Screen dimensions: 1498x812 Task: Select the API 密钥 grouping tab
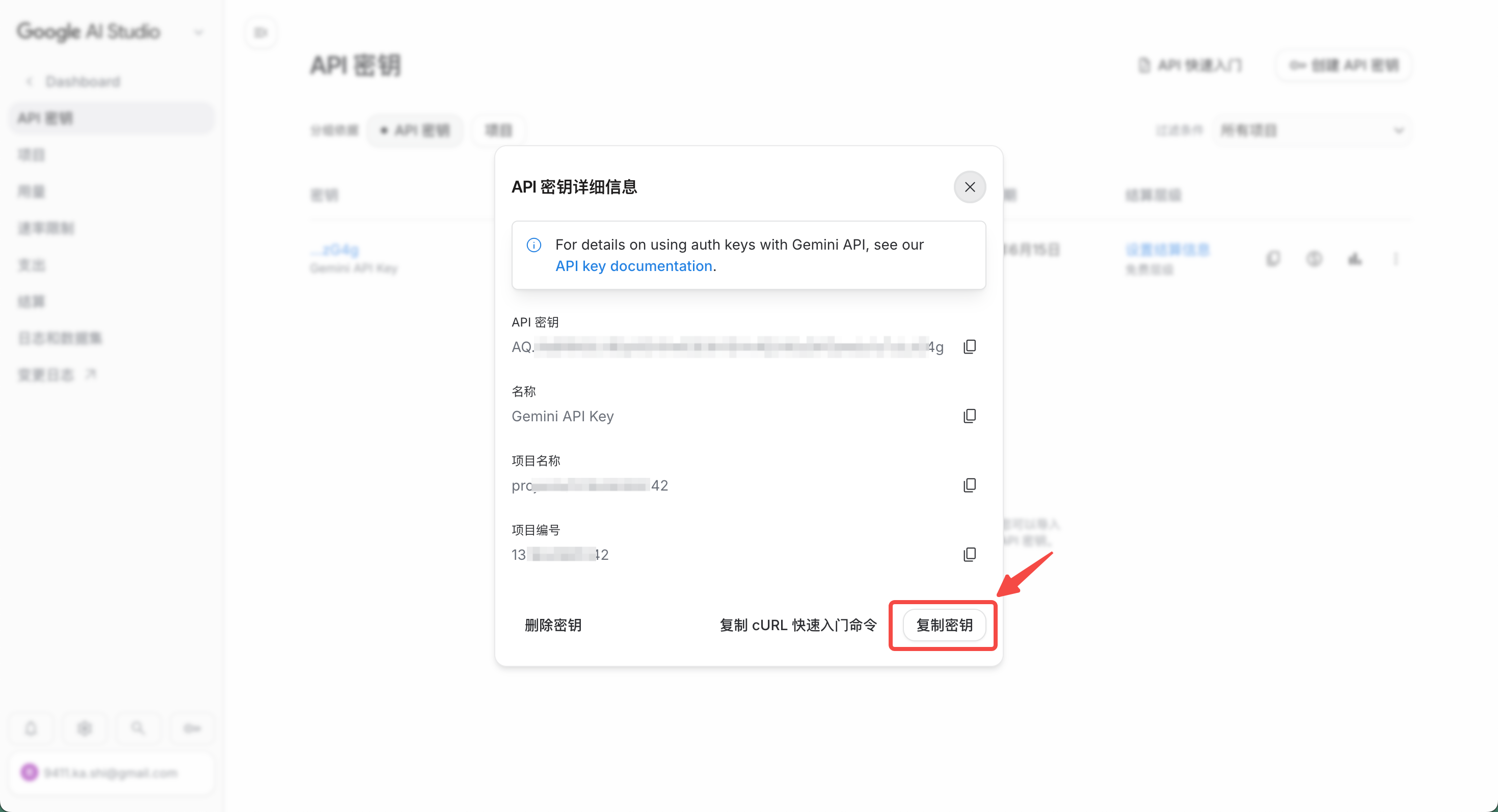click(x=415, y=130)
